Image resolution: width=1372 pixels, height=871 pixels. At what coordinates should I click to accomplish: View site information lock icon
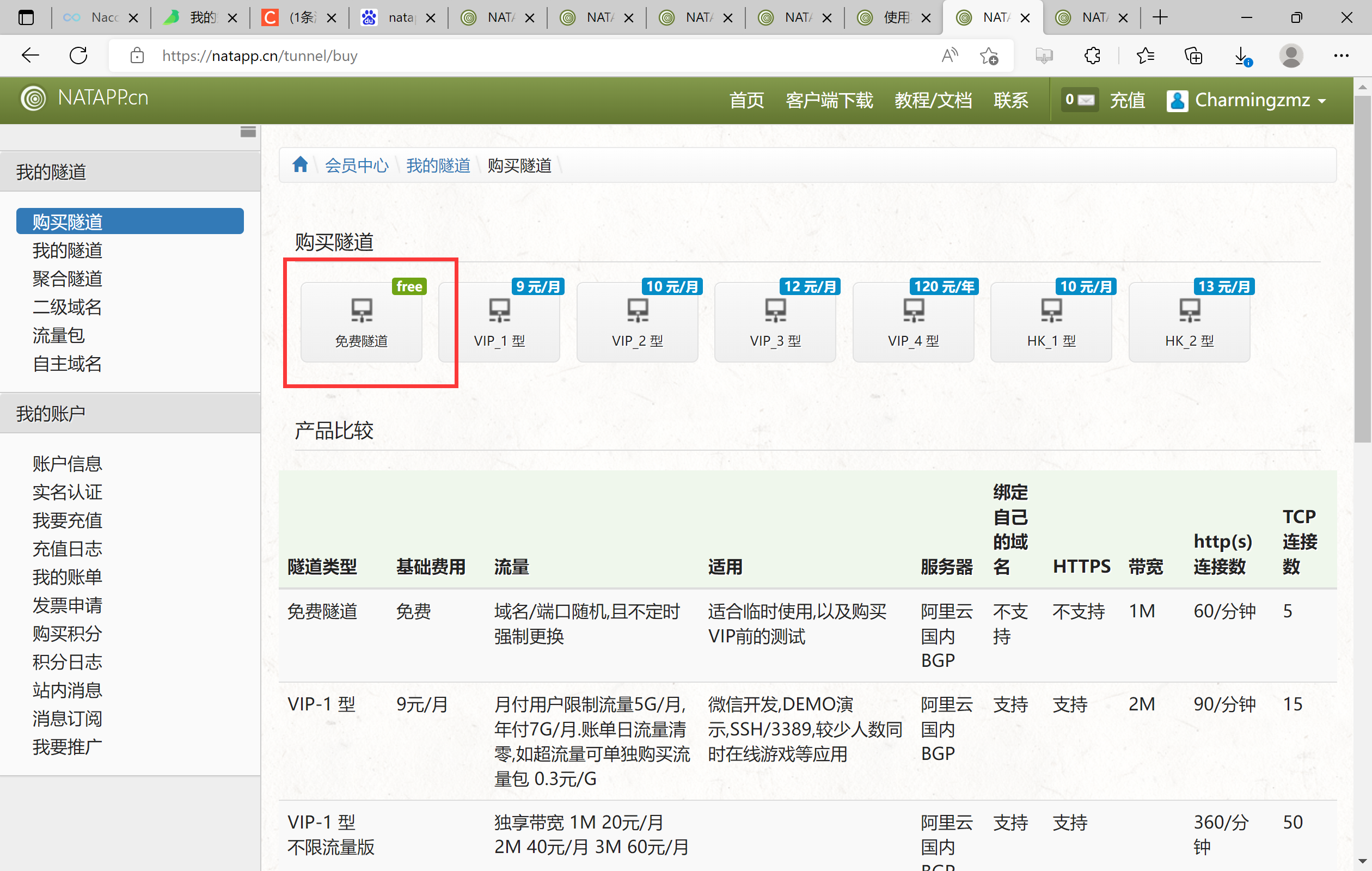137,56
